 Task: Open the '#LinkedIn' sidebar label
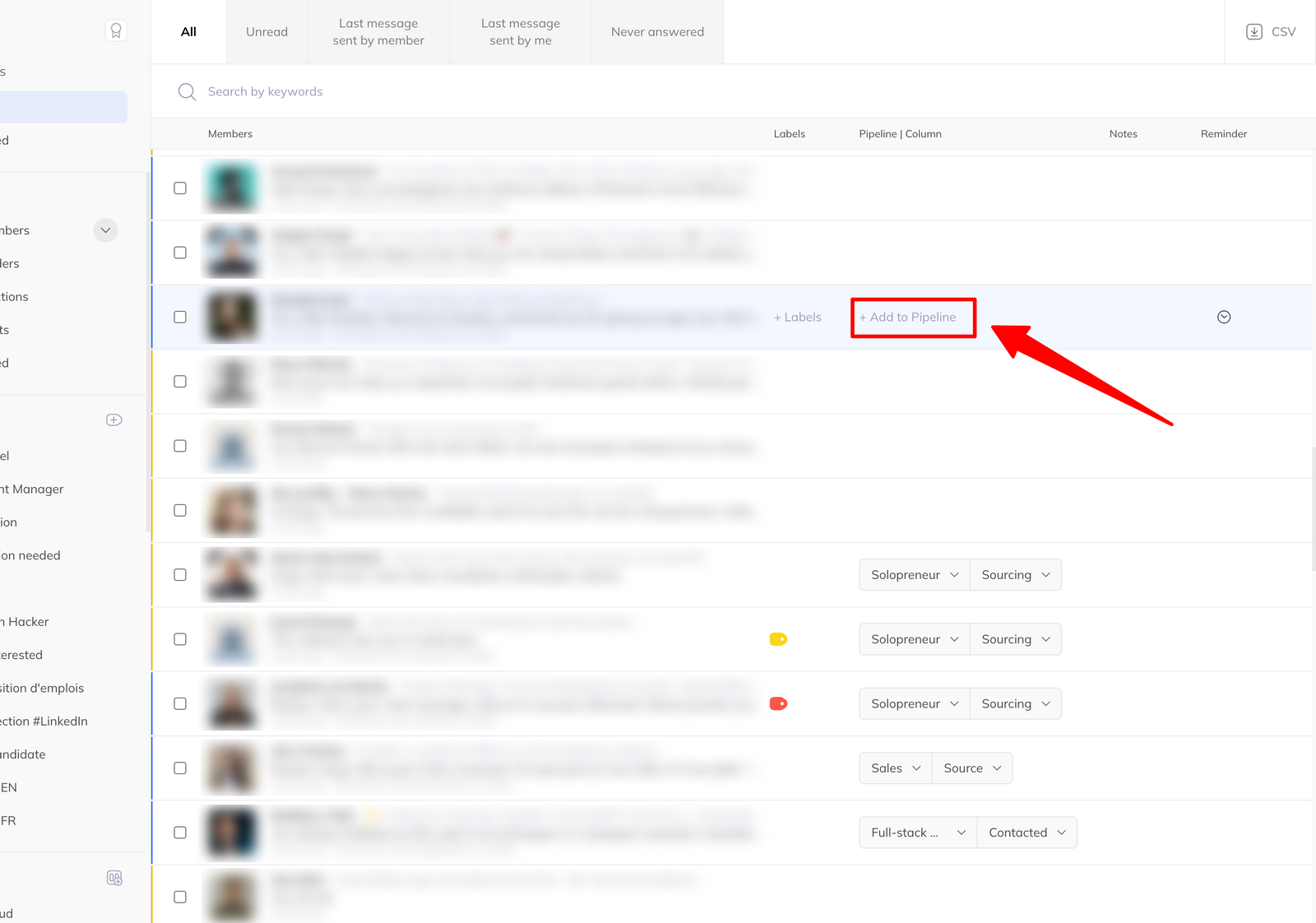(x=44, y=721)
